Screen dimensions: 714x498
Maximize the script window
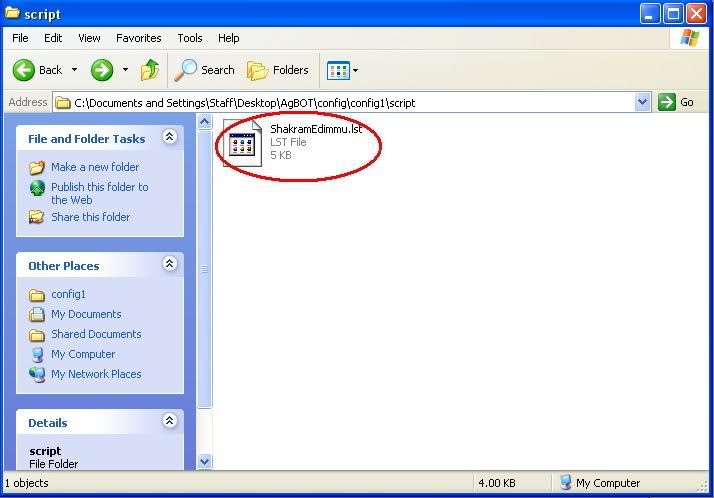[673, 14]
